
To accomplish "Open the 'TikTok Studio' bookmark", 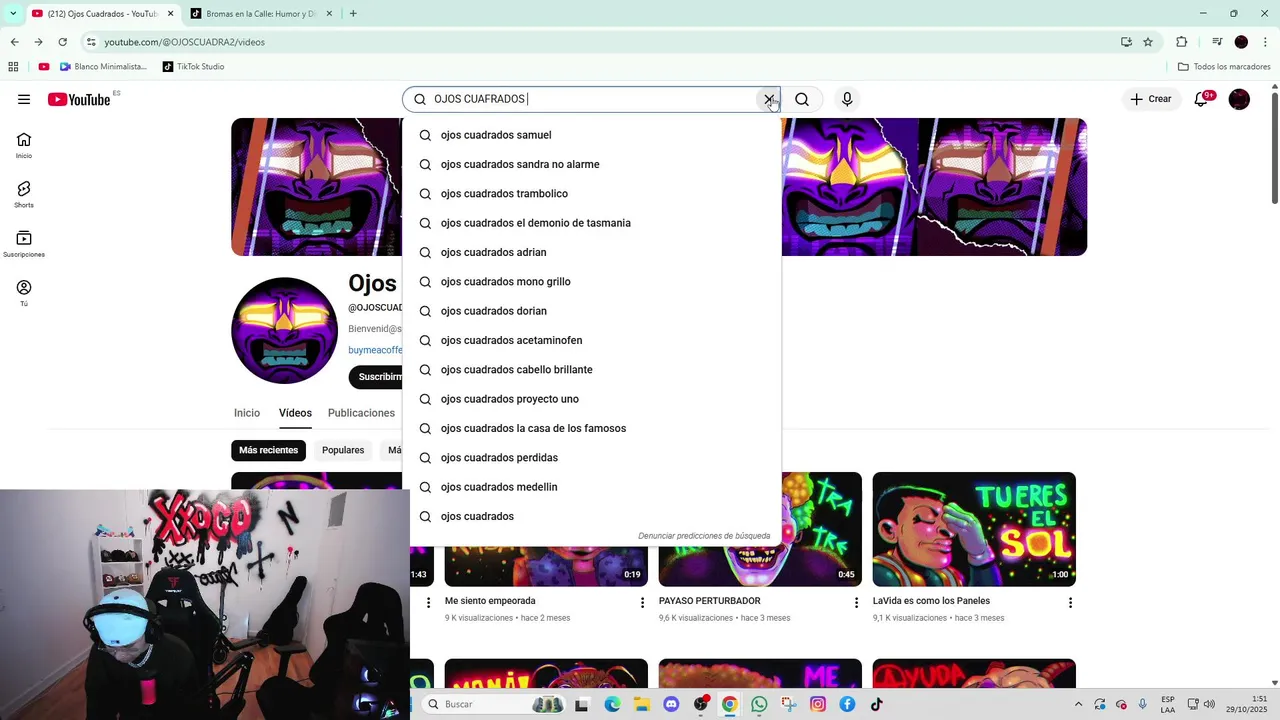I will [x=192, y=67].
